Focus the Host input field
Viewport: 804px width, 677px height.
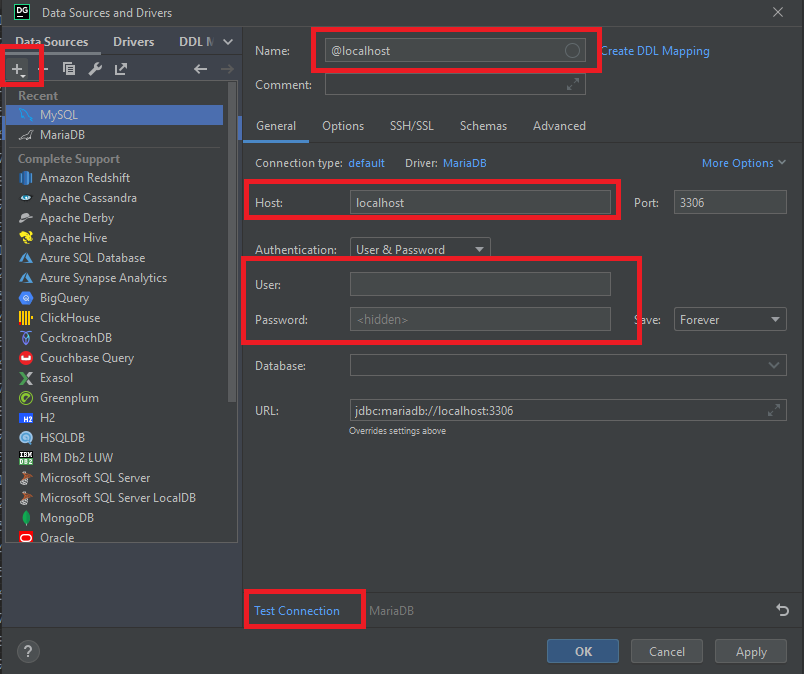pos(480,202)
